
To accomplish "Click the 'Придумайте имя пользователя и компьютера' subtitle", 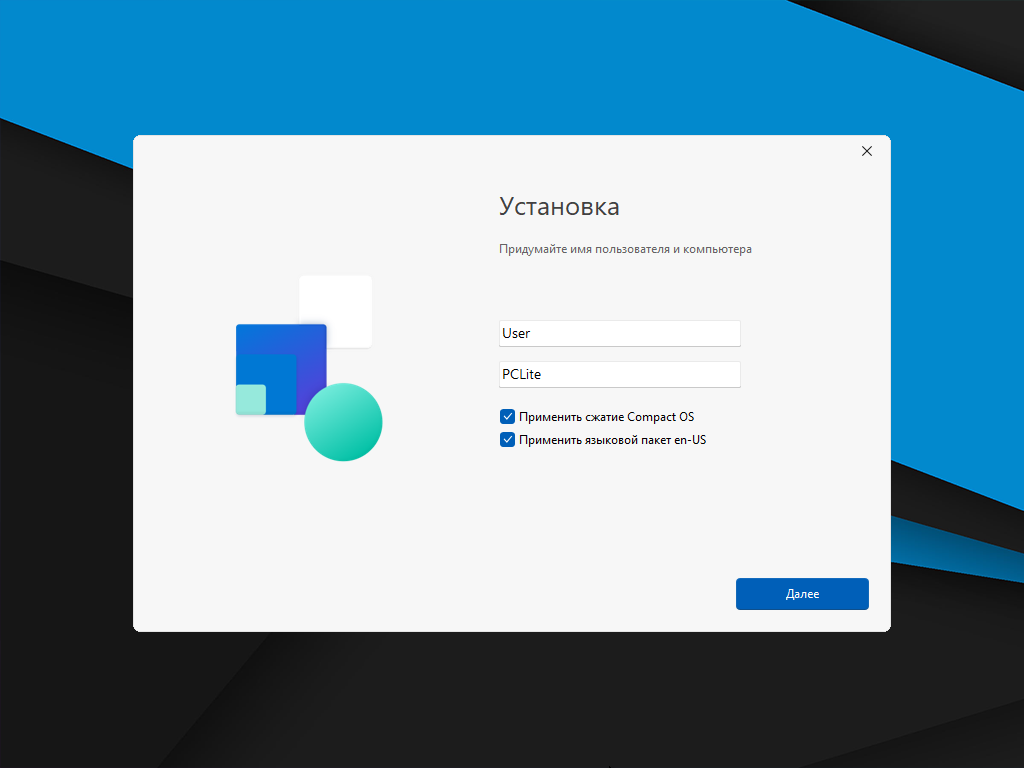I will [625, 249].
